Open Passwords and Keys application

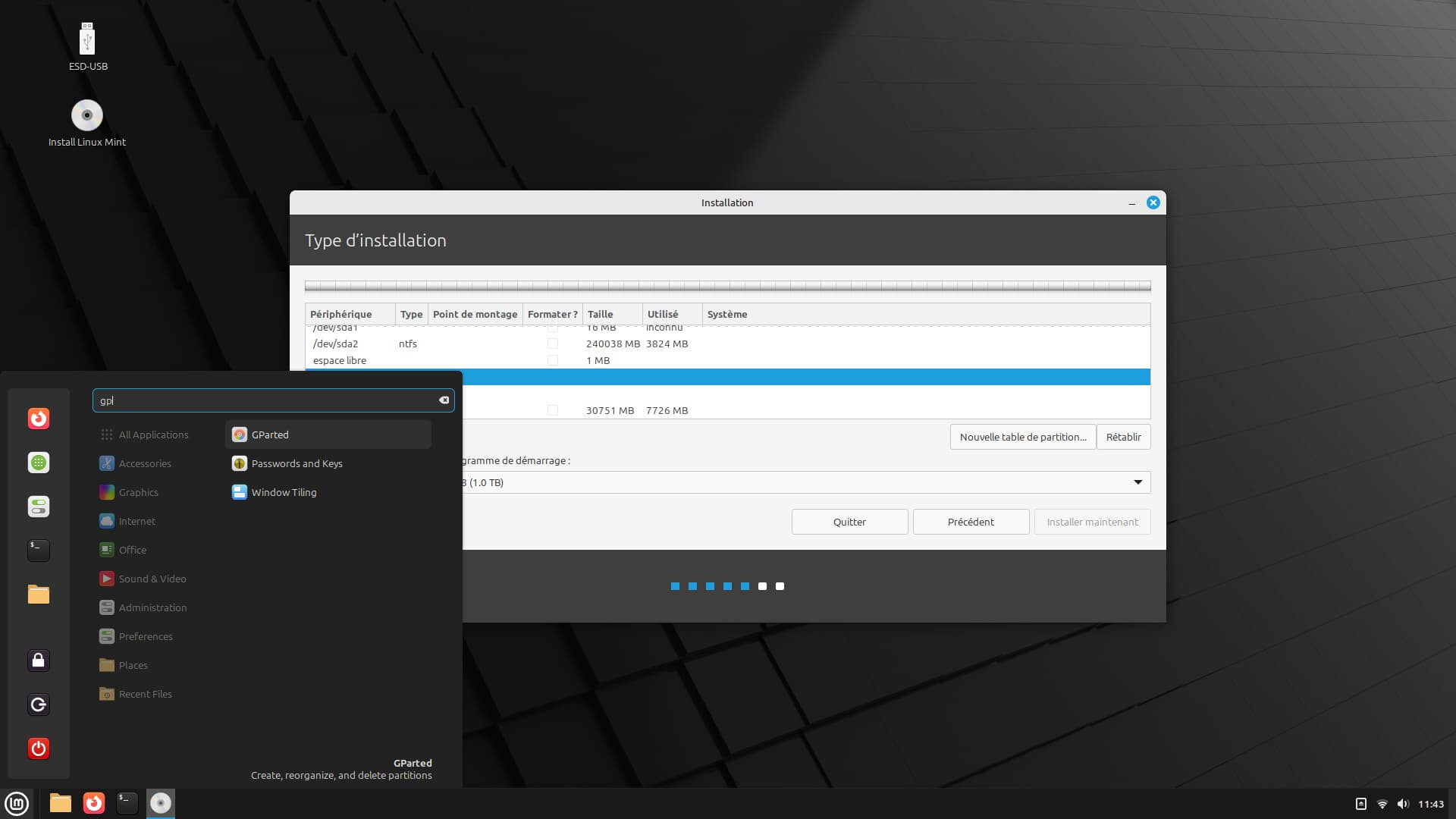coord(296,463)
